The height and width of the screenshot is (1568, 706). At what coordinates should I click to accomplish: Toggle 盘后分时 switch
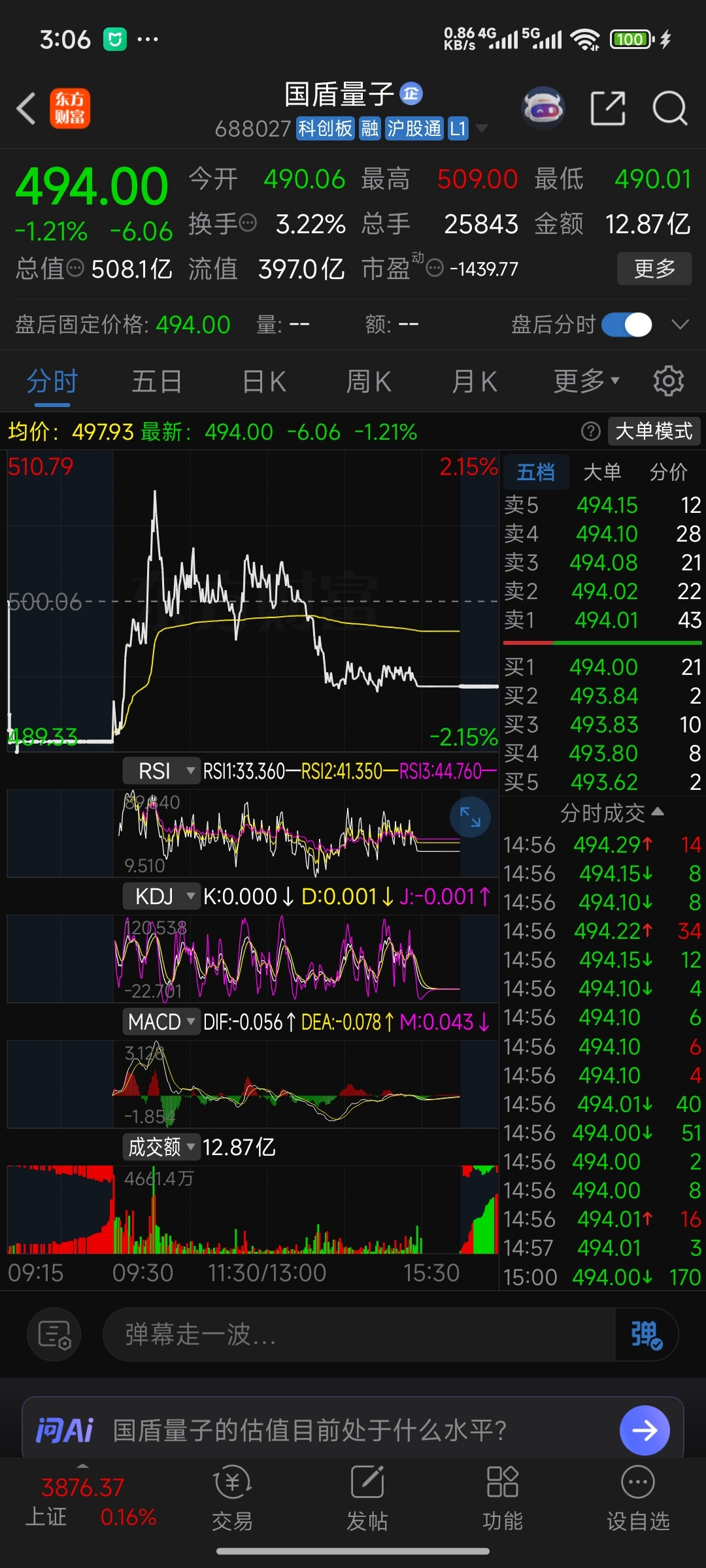pyautogui.click(x=627, y=324)
